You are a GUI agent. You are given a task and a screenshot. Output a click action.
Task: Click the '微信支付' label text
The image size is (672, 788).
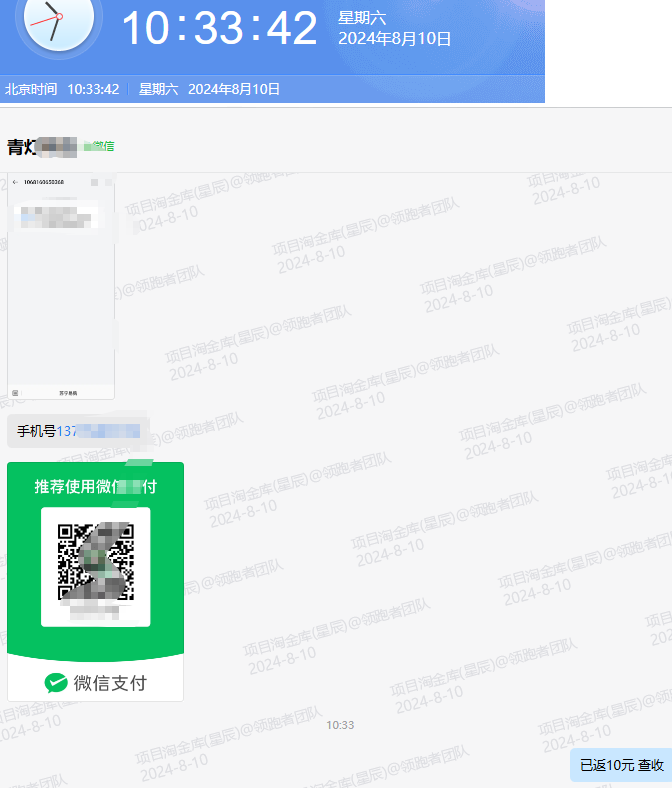click(110, 683)
